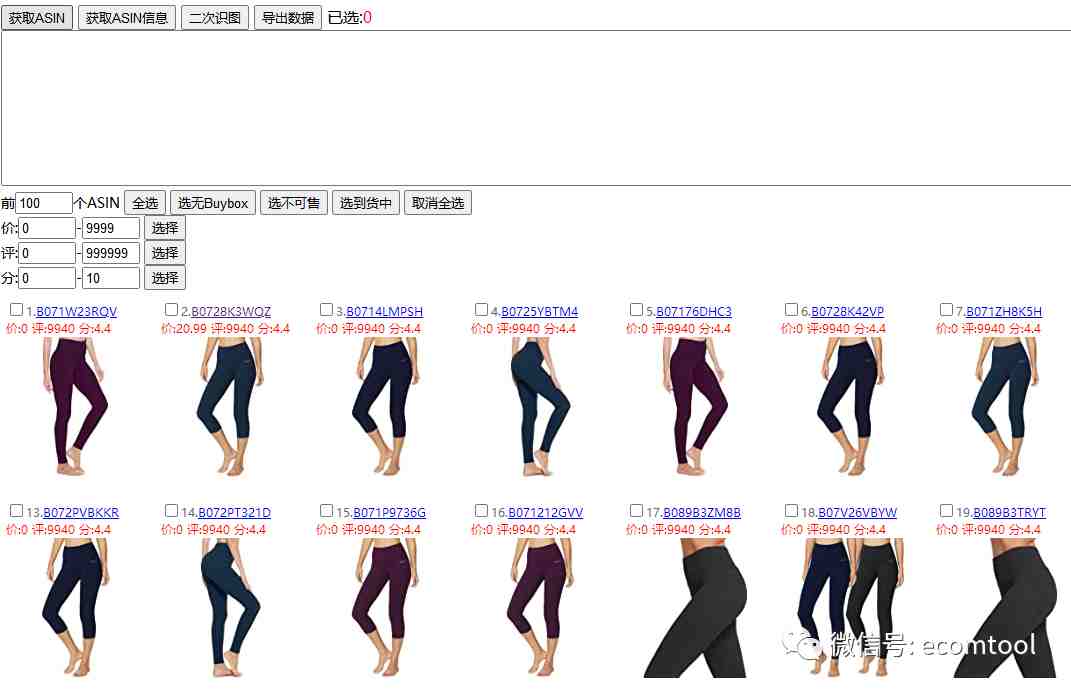
Task: Check the box for item 1 B071W23RQV
Action: tap(16, 309)
